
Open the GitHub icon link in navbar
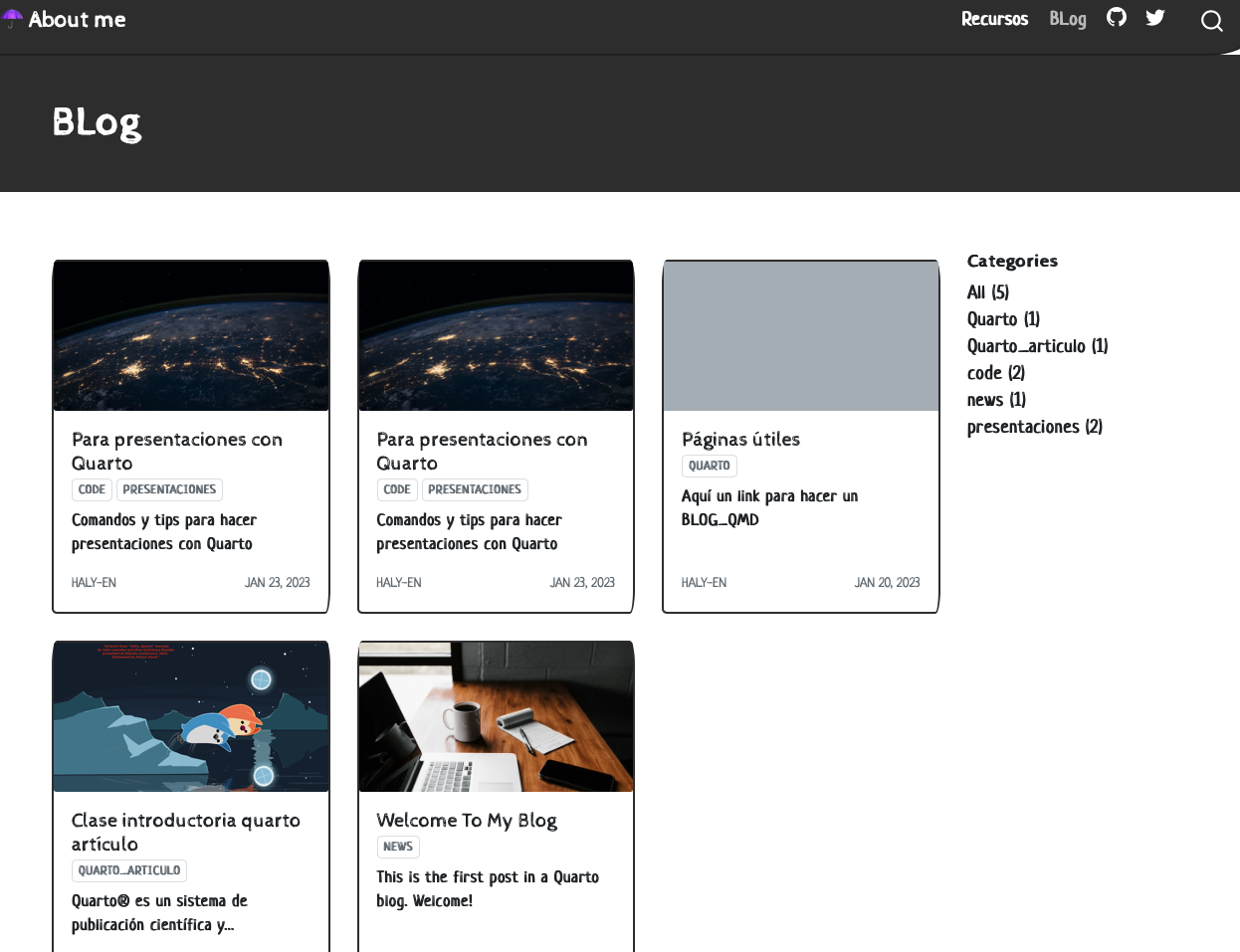coord(1117,18)
